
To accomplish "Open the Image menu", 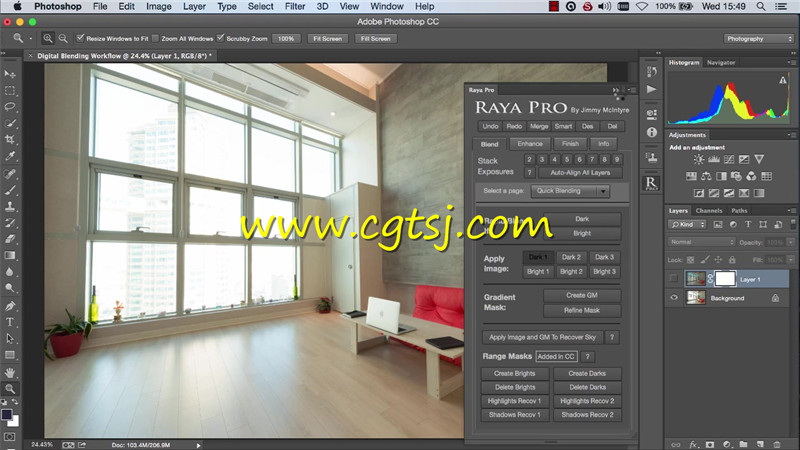I will coord(159,6).
